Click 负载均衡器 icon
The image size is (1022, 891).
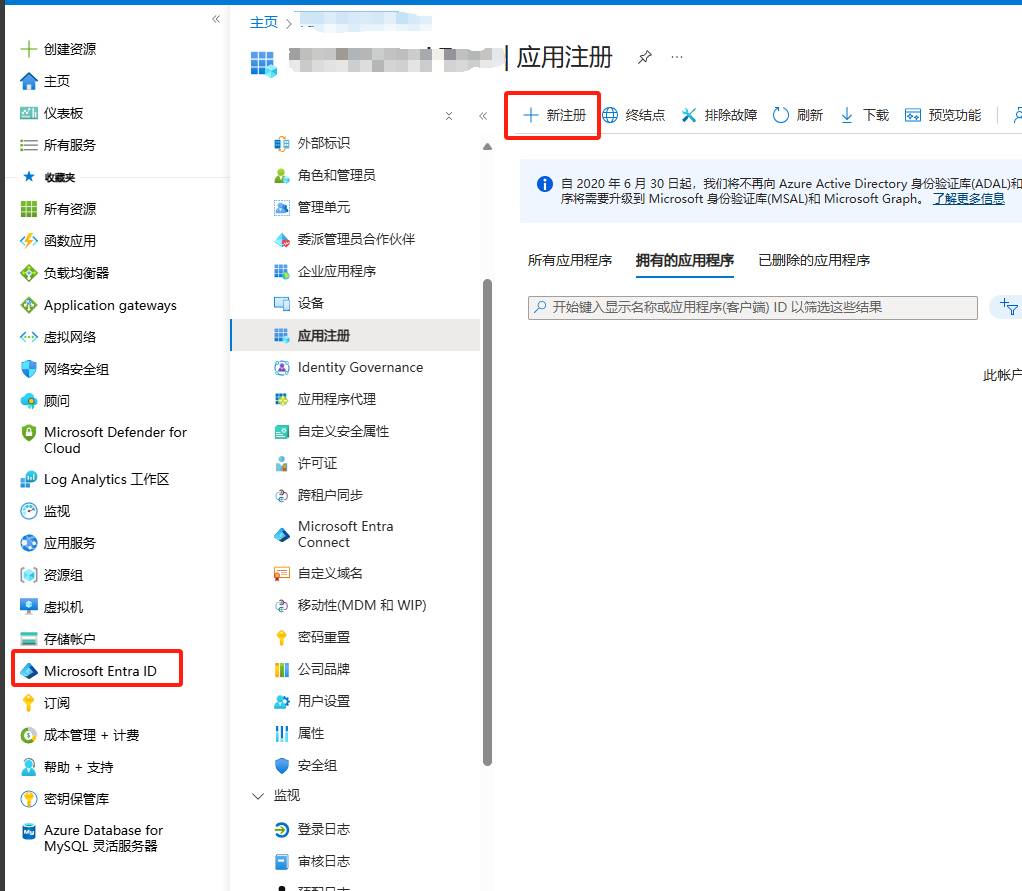pos(29,272)
